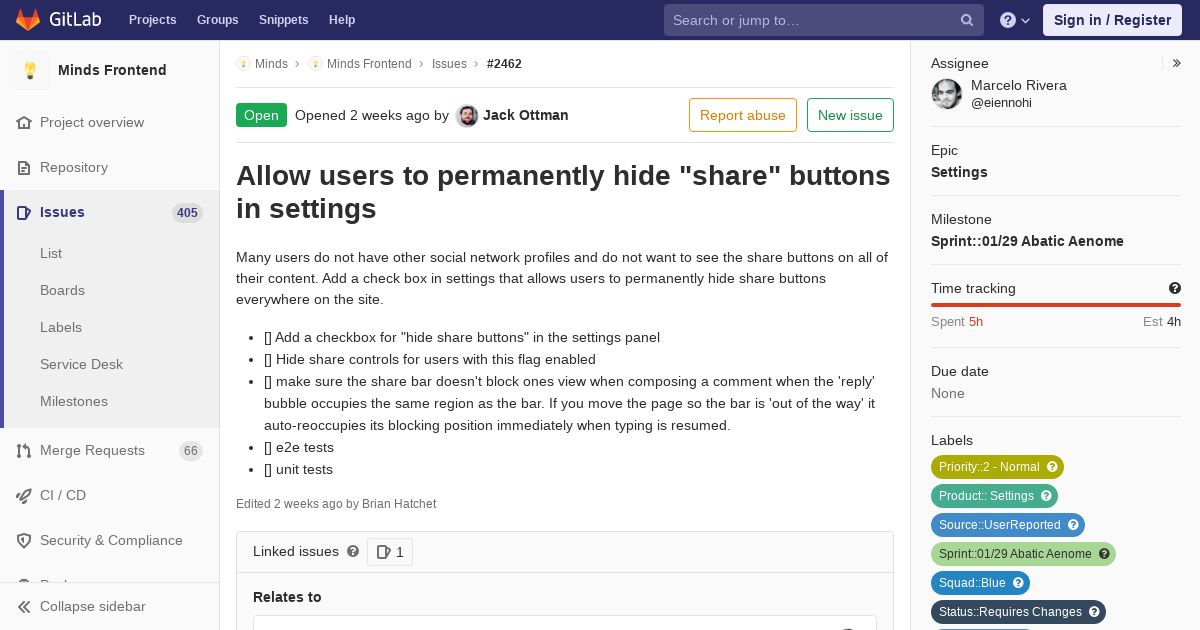Open the Snippets menu item
Screen dimensions: 1200x630
click(284, 20)
